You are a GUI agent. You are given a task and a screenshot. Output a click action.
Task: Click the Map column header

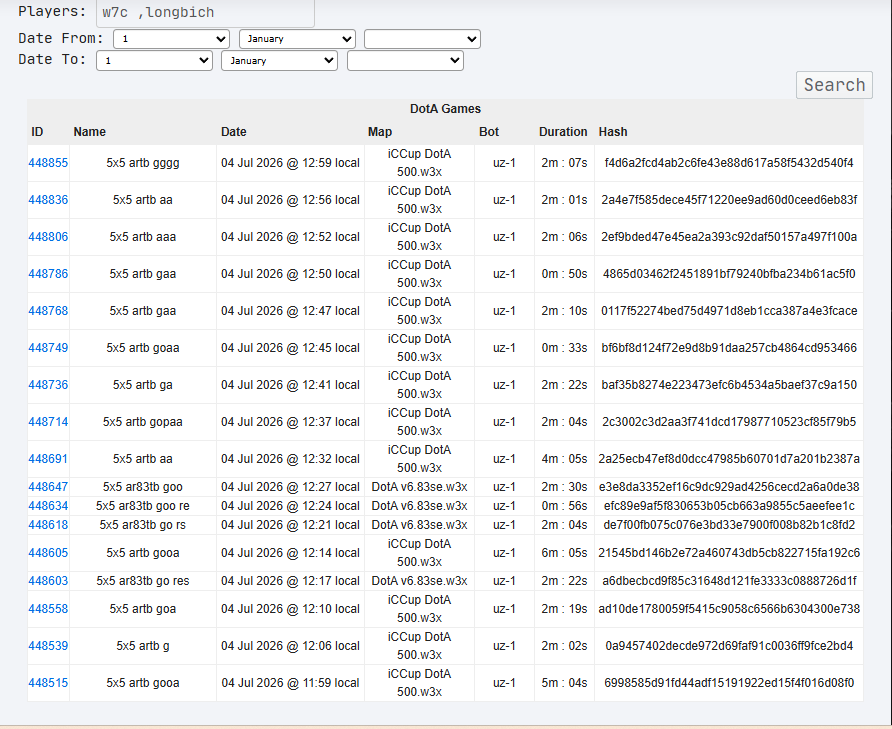[x=380, y=132]
